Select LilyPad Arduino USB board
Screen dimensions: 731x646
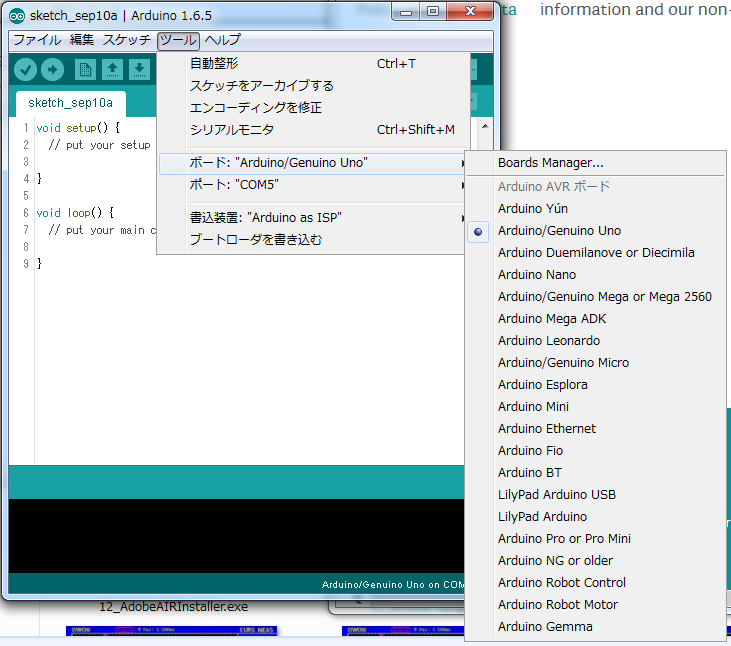595,495
